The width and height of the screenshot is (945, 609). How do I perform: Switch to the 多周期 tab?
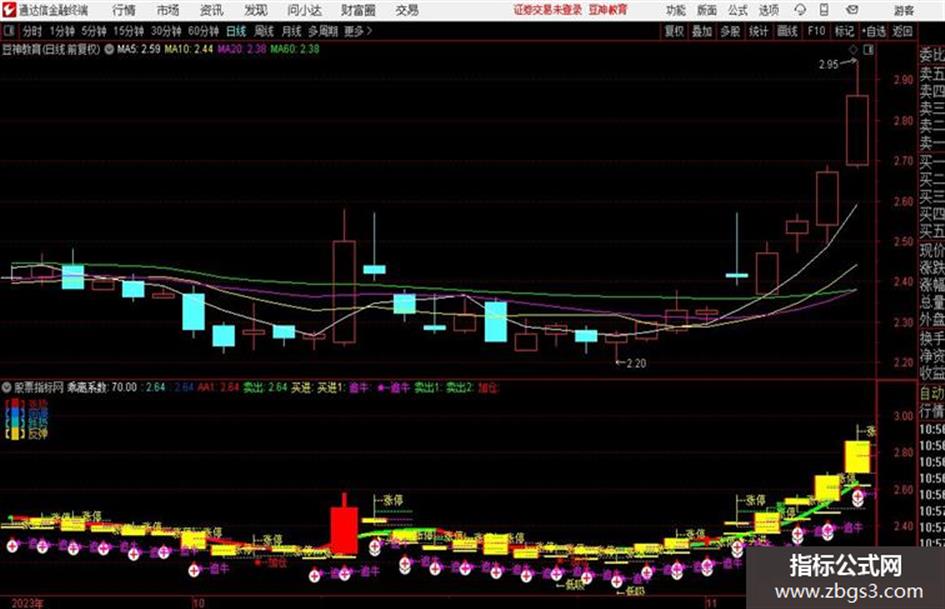(x=323, y=31)
